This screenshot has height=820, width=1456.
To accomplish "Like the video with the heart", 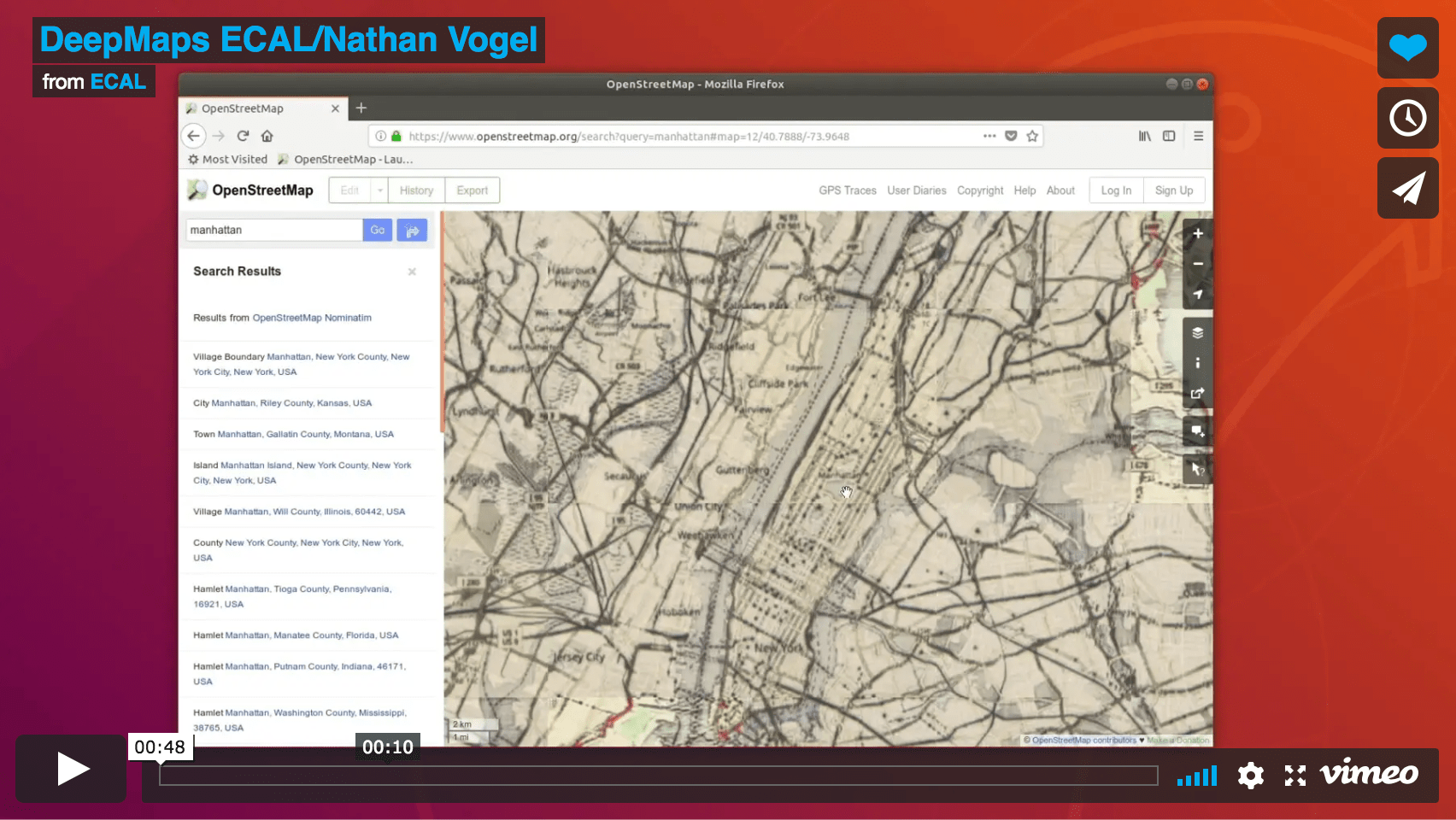I will (x=1407, y=48).
